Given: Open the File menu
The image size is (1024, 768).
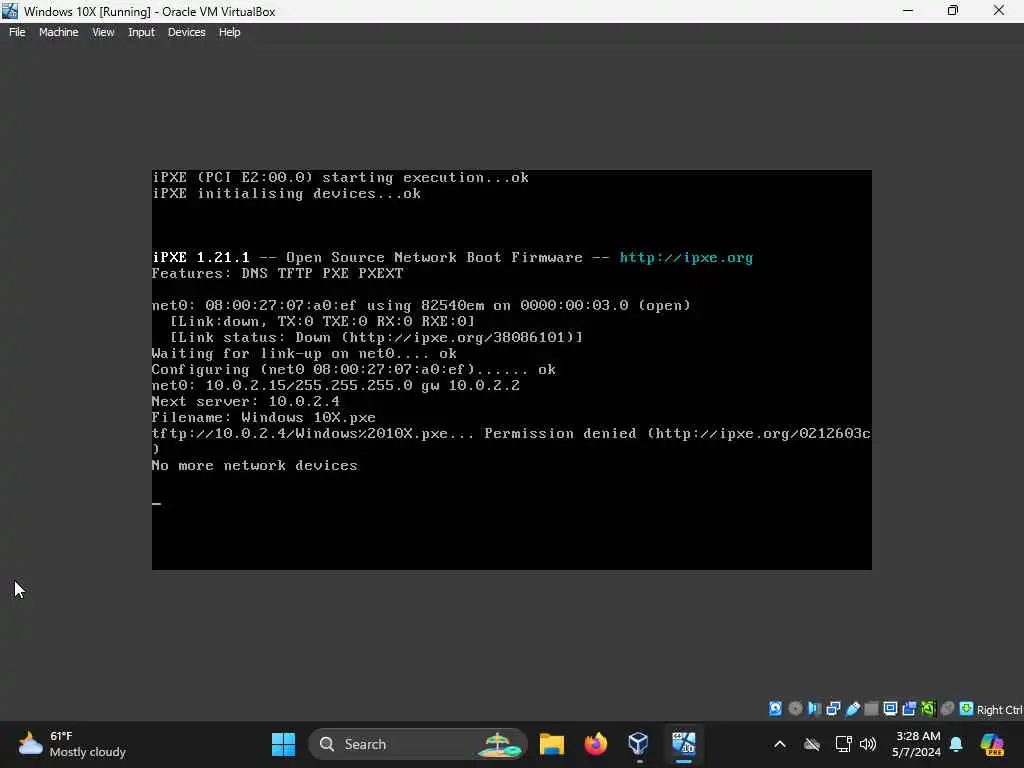Looking at the screenshot, I should 17,32.
